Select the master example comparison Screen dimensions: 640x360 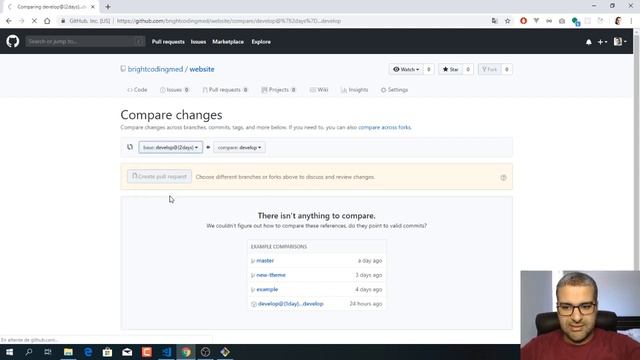265,260
